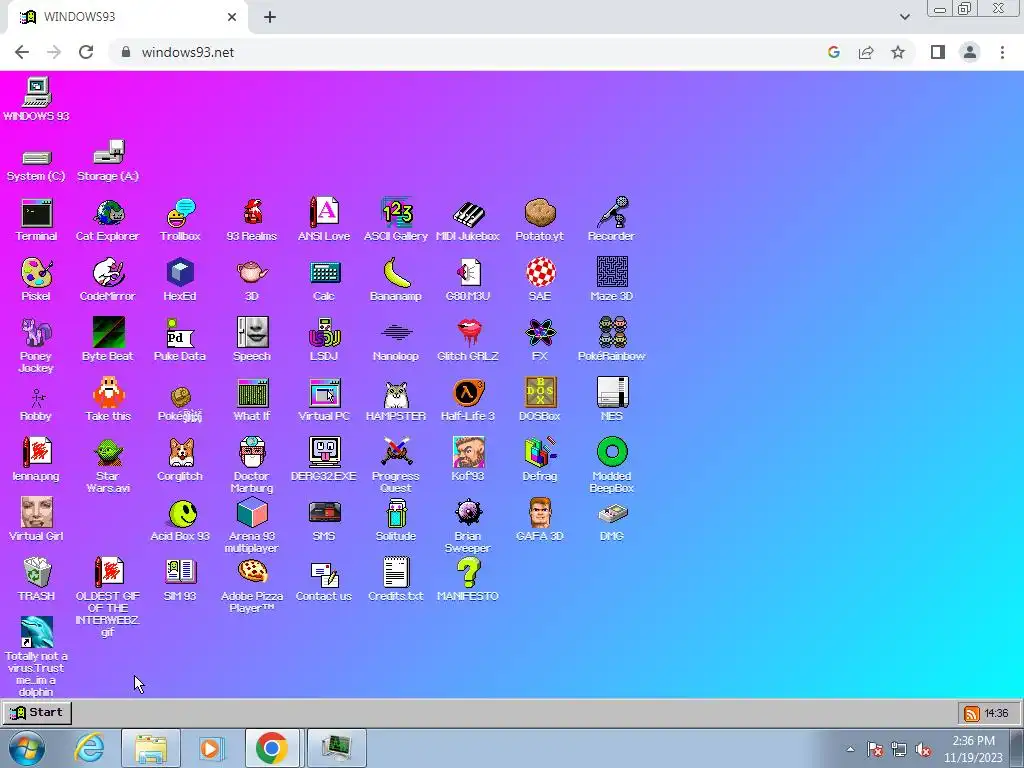Open the Terminal desktop icon
1024x768 pixels.
coord(37,213)
